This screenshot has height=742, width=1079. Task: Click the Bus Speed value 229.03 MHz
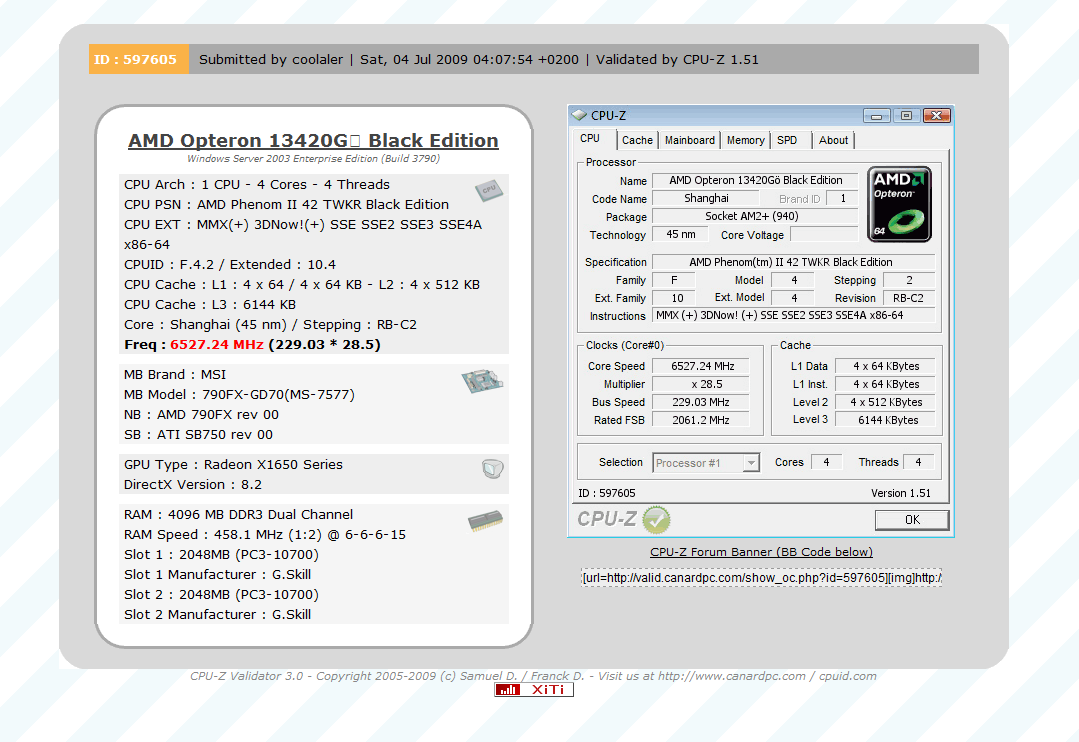pos(703,402)
